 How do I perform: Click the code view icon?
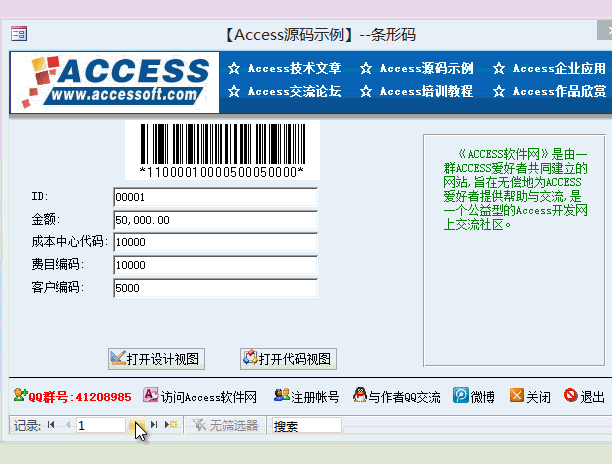pyautogui.click(x=250, y=357)
